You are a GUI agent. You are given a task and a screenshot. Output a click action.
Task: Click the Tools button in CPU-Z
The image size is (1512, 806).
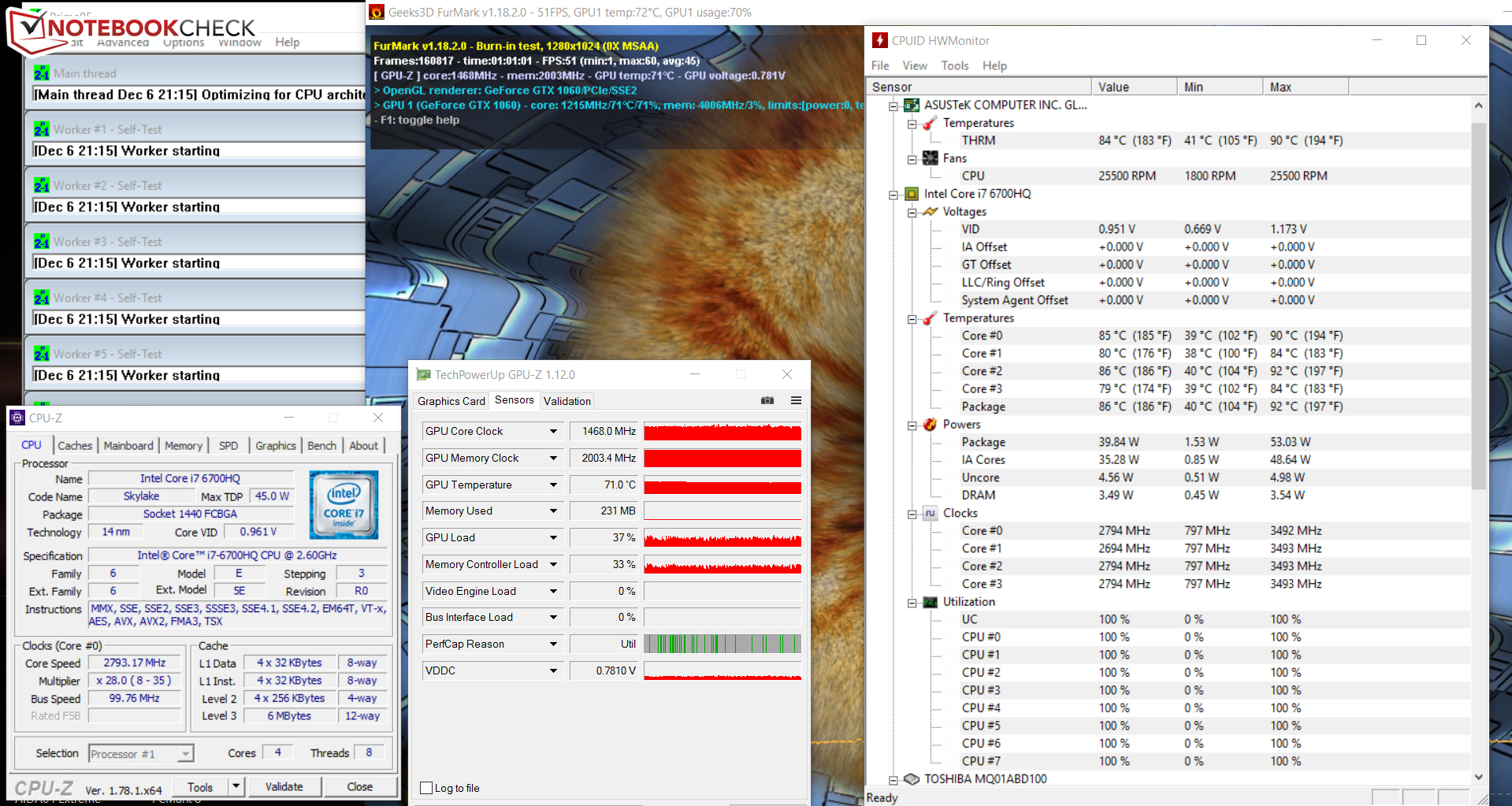[200, 786]
